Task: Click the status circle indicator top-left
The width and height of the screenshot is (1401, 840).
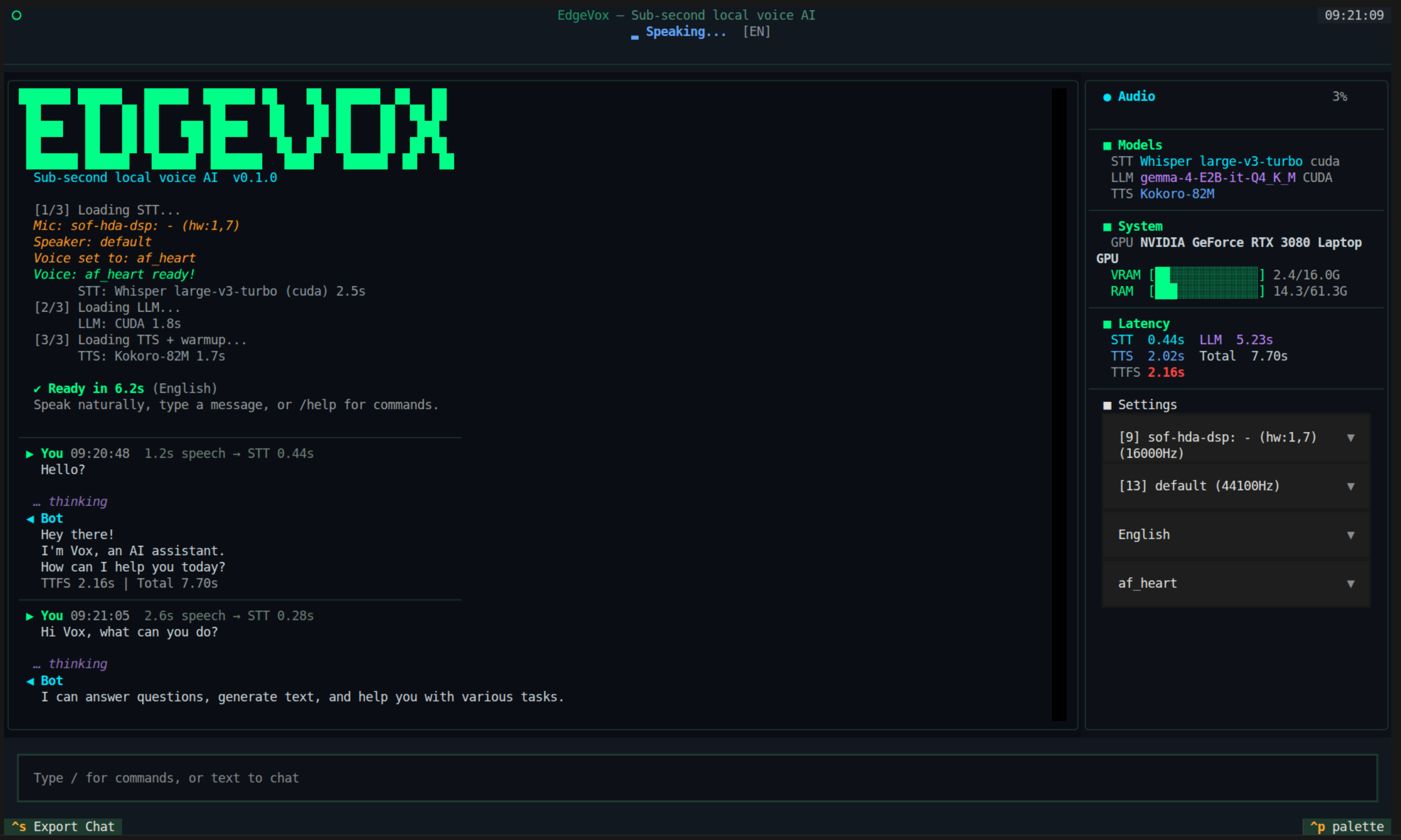Action: point(17,15)
